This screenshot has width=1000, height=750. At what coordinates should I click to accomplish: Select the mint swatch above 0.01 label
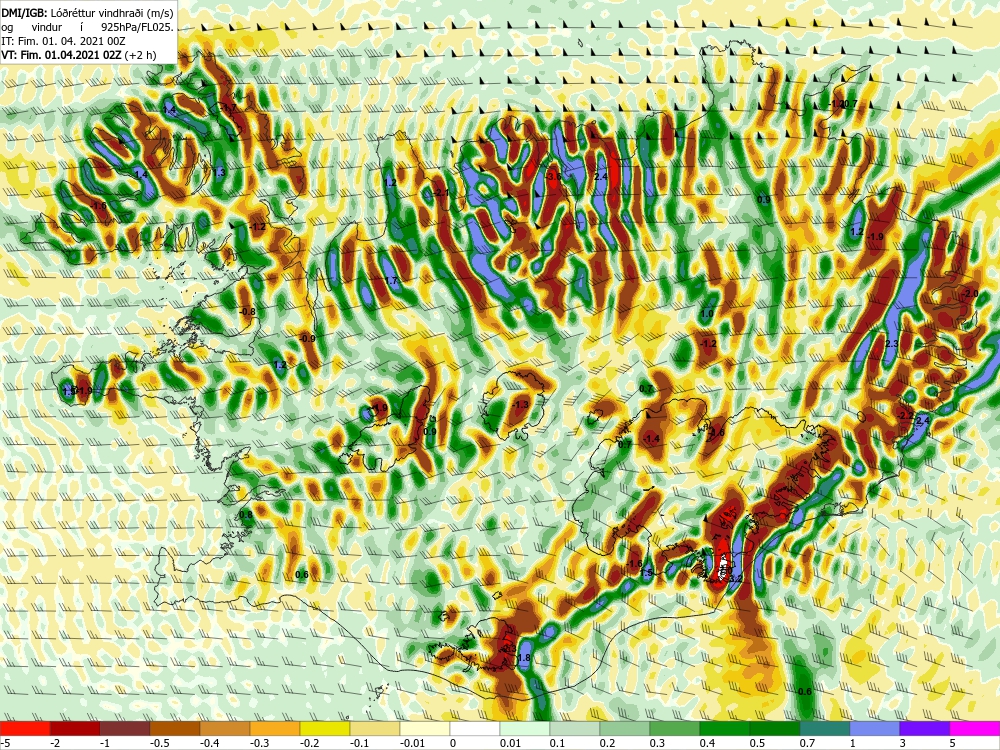point(525,728)
